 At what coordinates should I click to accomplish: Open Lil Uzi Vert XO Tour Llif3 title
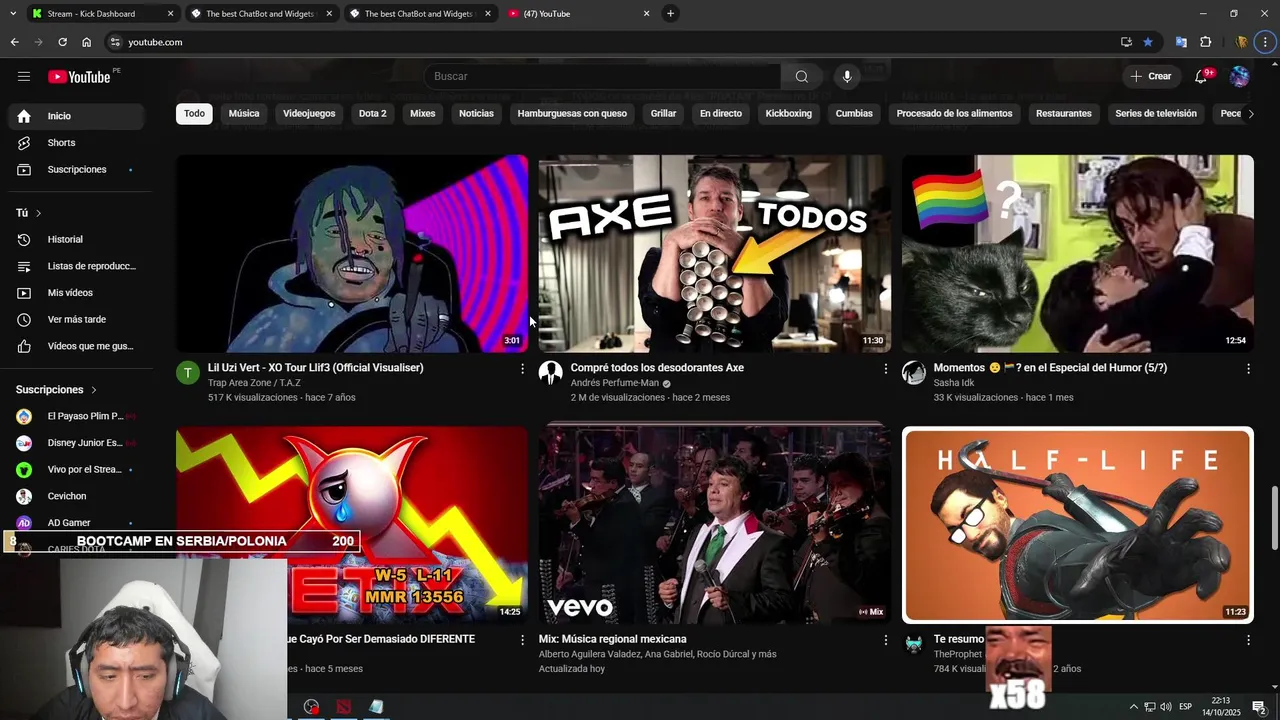315,368
